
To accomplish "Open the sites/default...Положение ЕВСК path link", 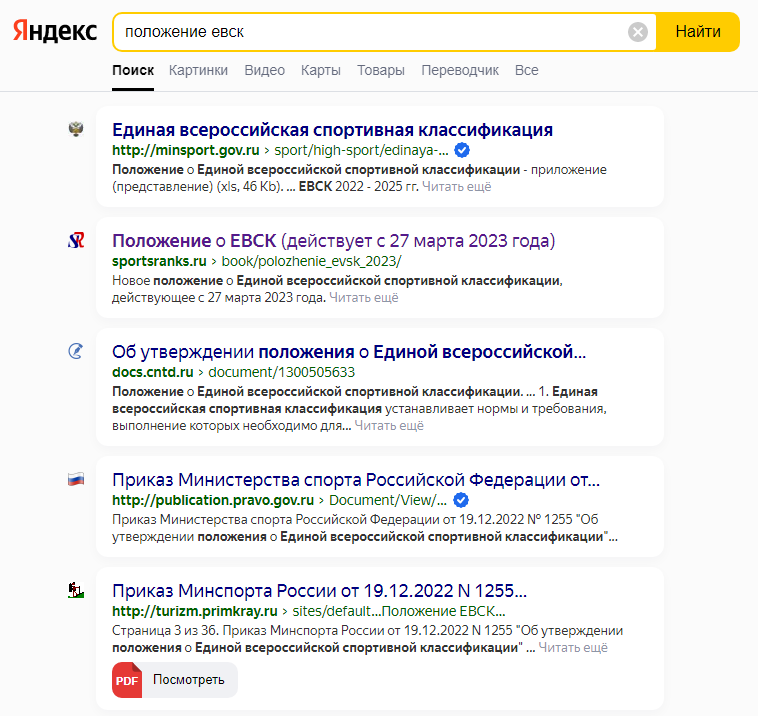I will click(x=399, y=611).
